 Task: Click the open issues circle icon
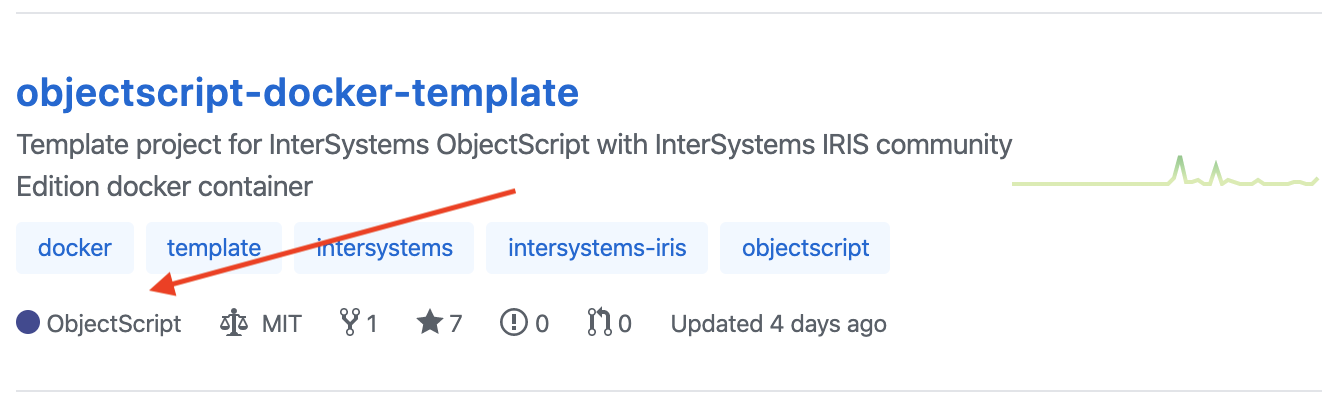[x=514, y=323]
